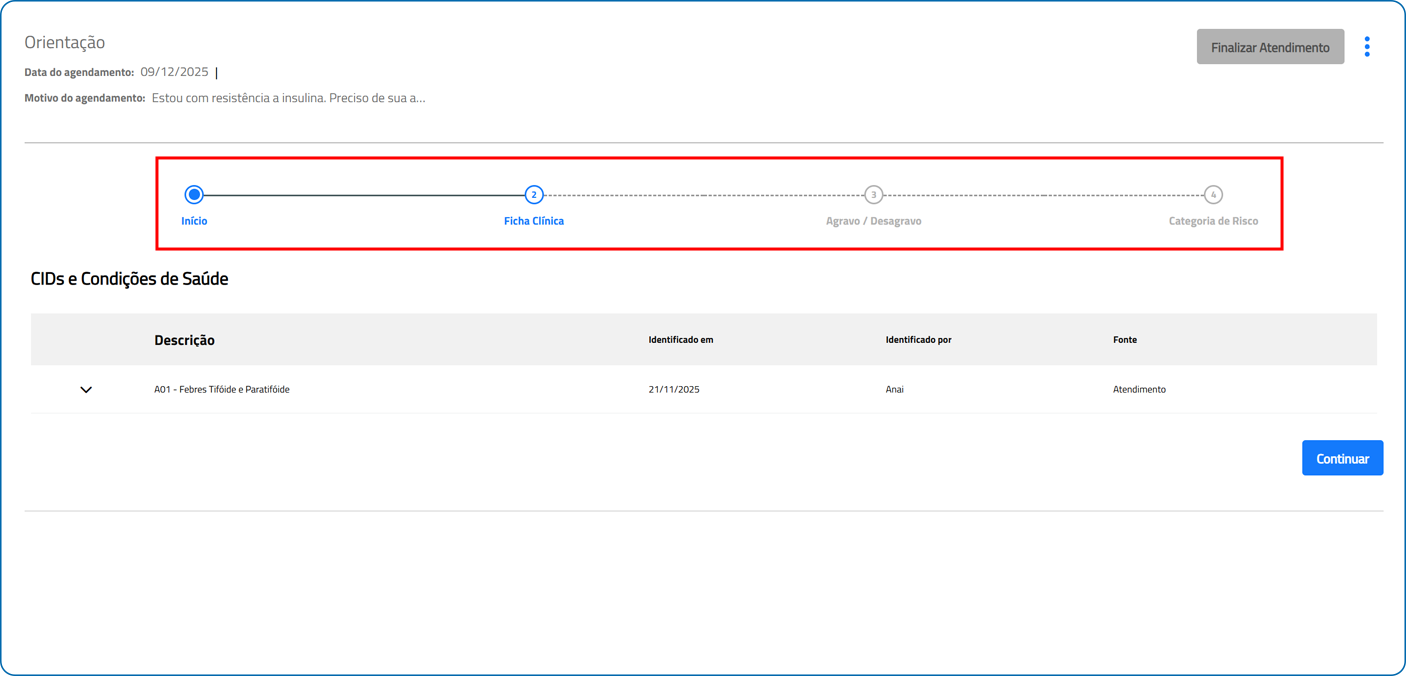Click the Continuar button

pos(1342,458)
